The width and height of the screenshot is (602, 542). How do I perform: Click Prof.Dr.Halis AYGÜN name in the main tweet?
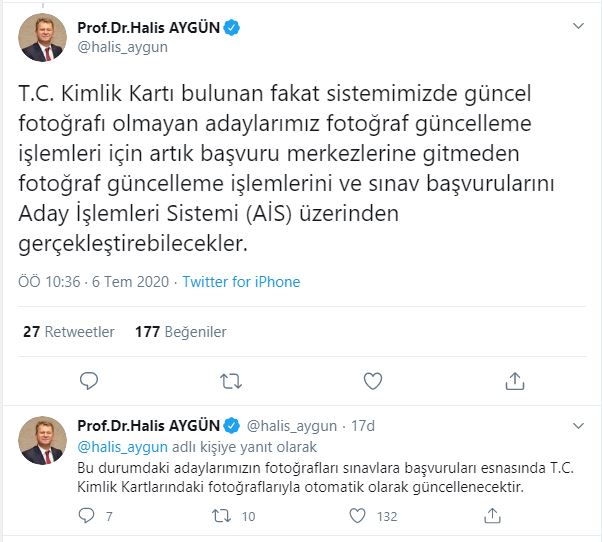148,27
